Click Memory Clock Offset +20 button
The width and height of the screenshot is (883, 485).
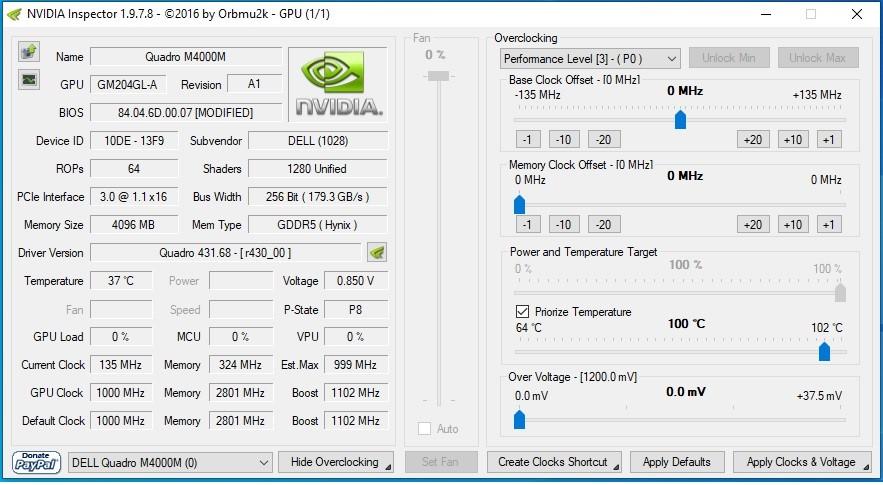pos(753,225)
